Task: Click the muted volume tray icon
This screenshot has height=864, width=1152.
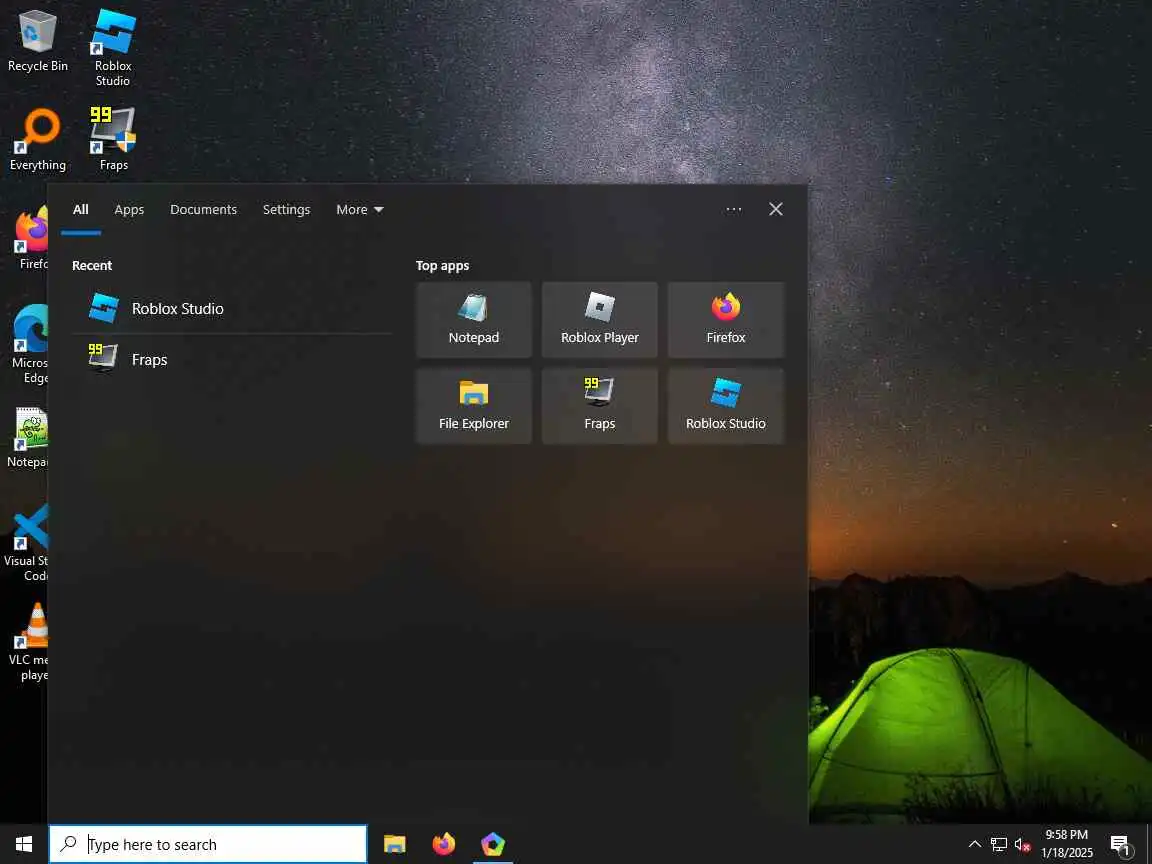Action: point(1022,844)
